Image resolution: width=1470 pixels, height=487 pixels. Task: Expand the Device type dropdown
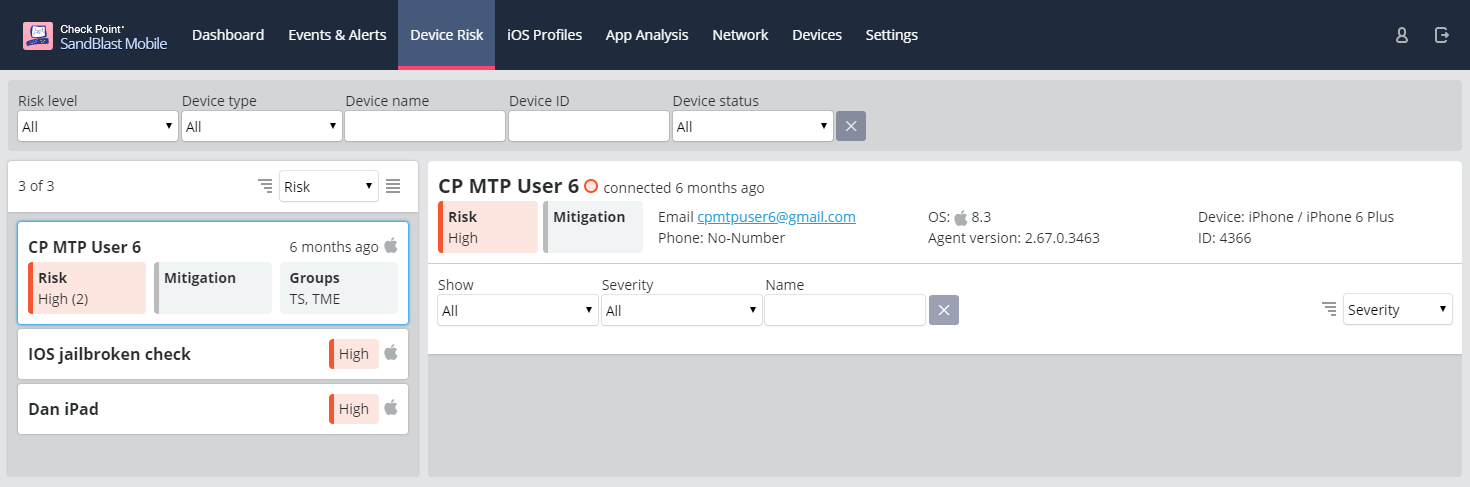pyautogui.click(x=262, y=126)
